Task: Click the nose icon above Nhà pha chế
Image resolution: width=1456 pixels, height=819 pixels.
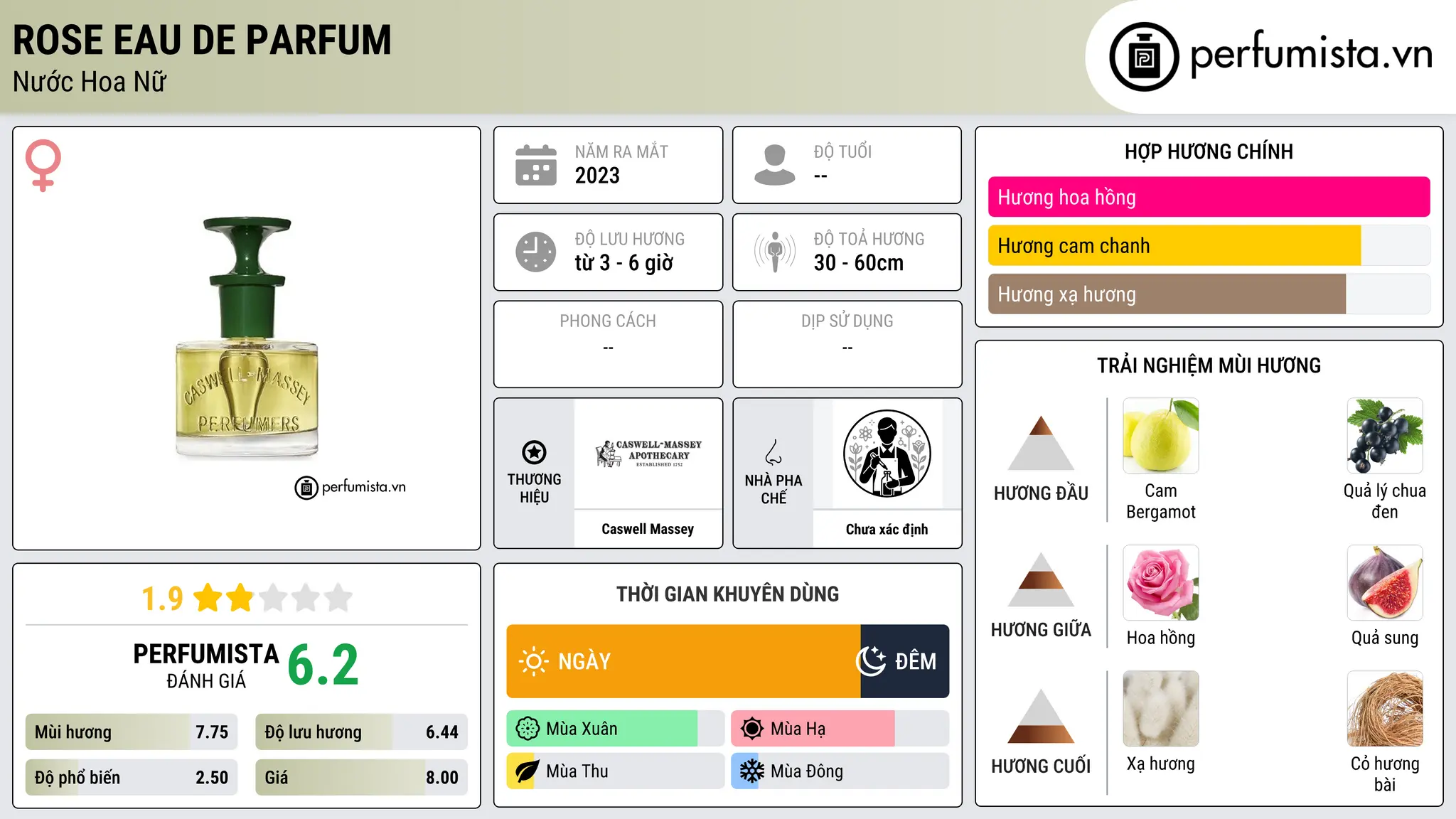Action: pos(773,452)
